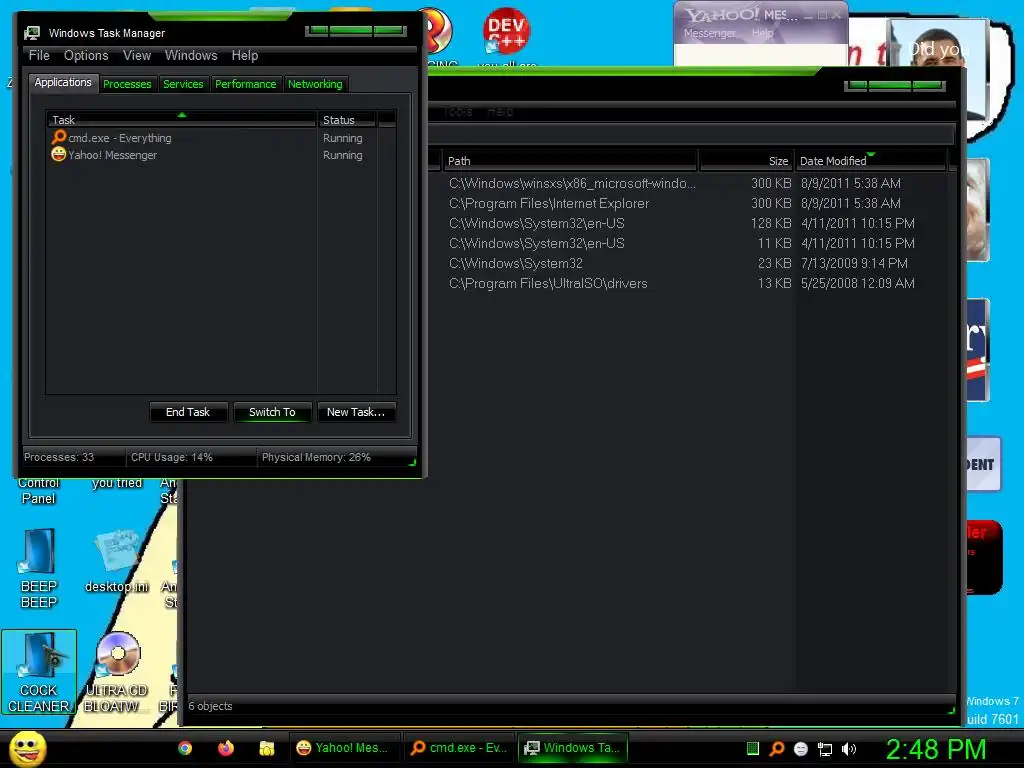The width and height of the screenshot is (1024, 768).
Task: Select the Applications tab
Action: click(x=63, y=82)
